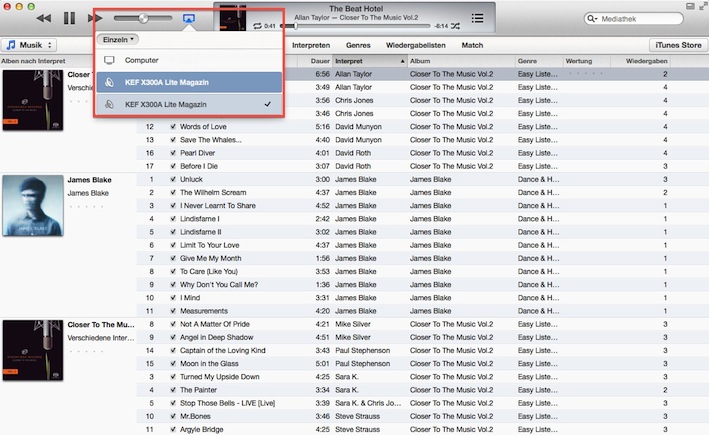Click the song title The Beat Hotel
This screenshot has width=709, height=435.
tap(356, 9)
